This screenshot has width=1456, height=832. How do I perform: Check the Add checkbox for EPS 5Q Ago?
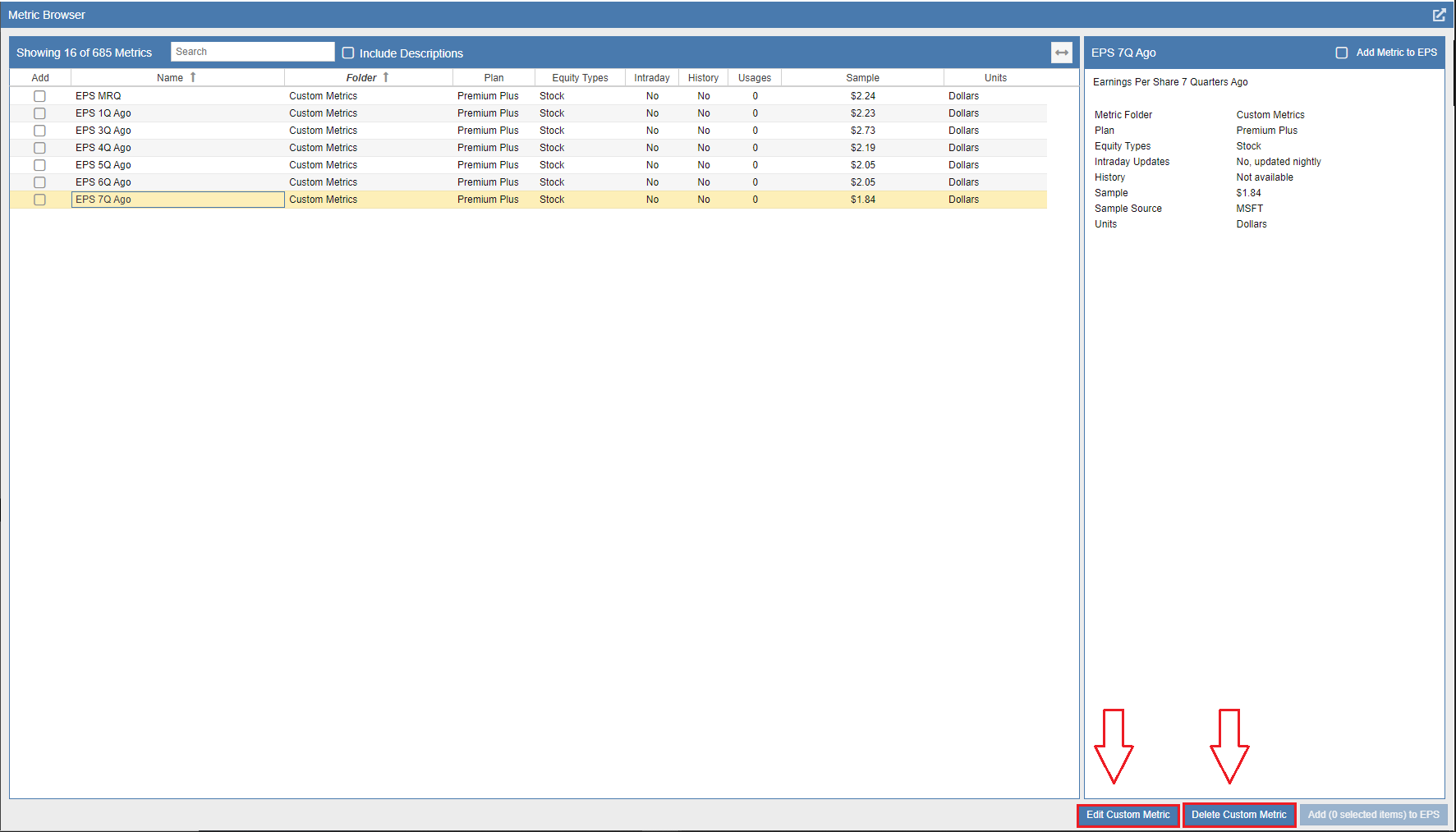click(39, 164)
